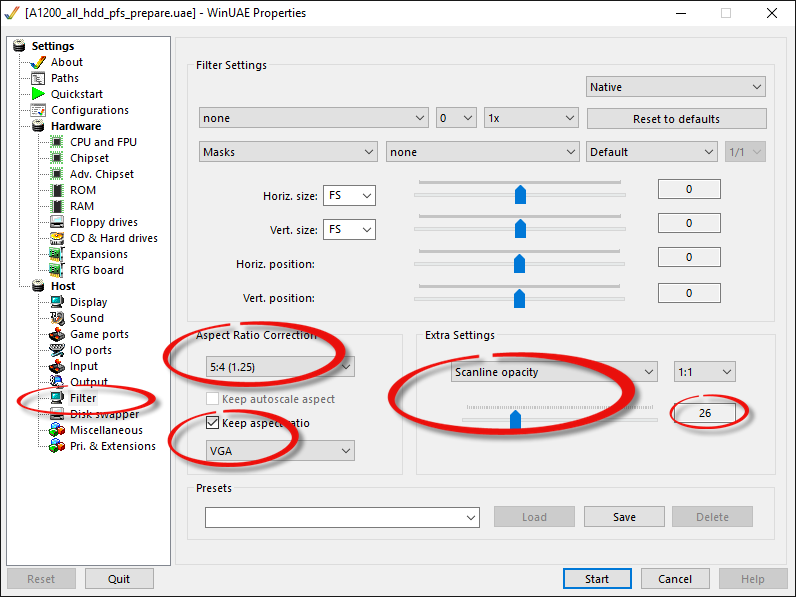Click the Game ports joystick icon
796x597 pixels.
point(57,334)
